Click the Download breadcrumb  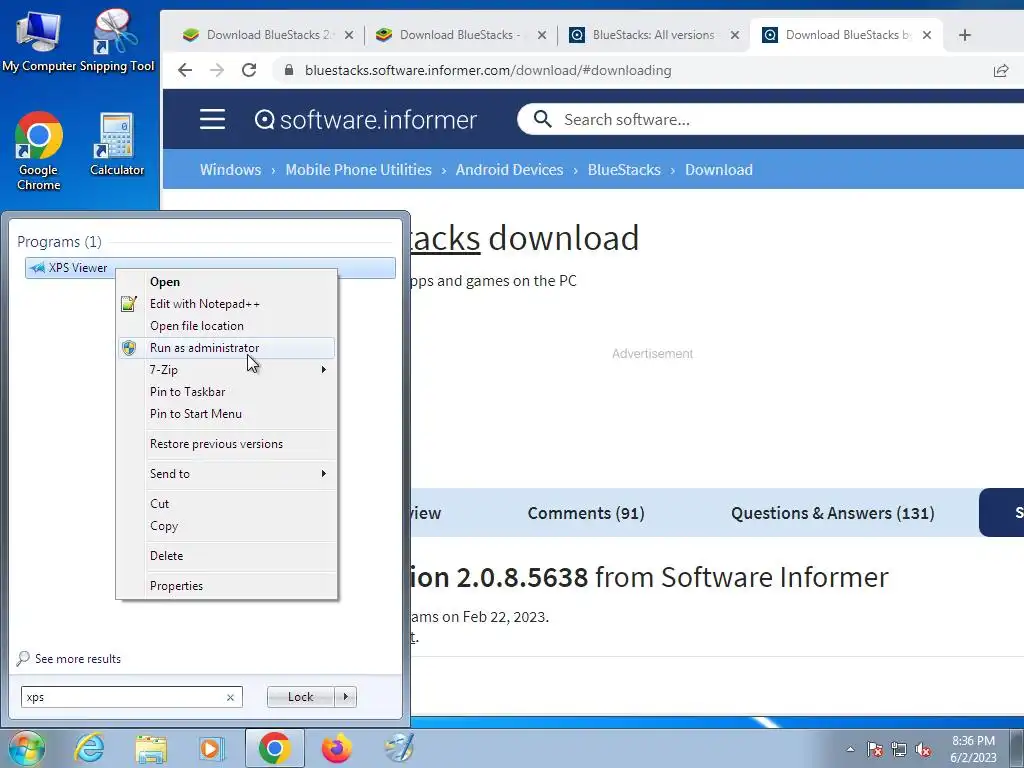pos(719,170)
